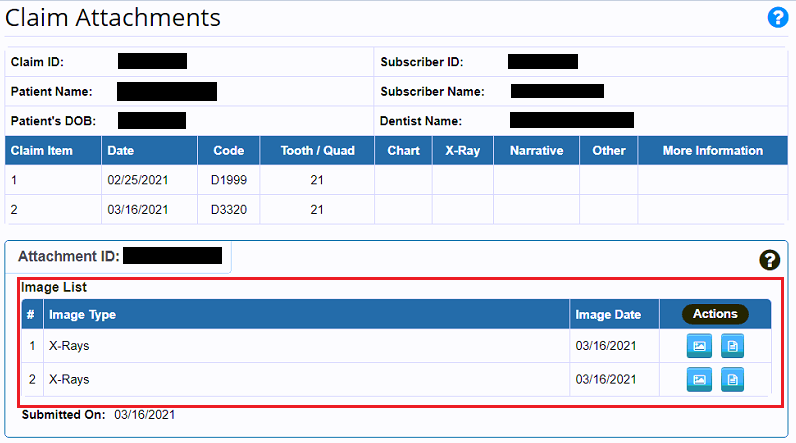Click the Narrative column header
The image size is (796, 443).
(x=536, y=151)
